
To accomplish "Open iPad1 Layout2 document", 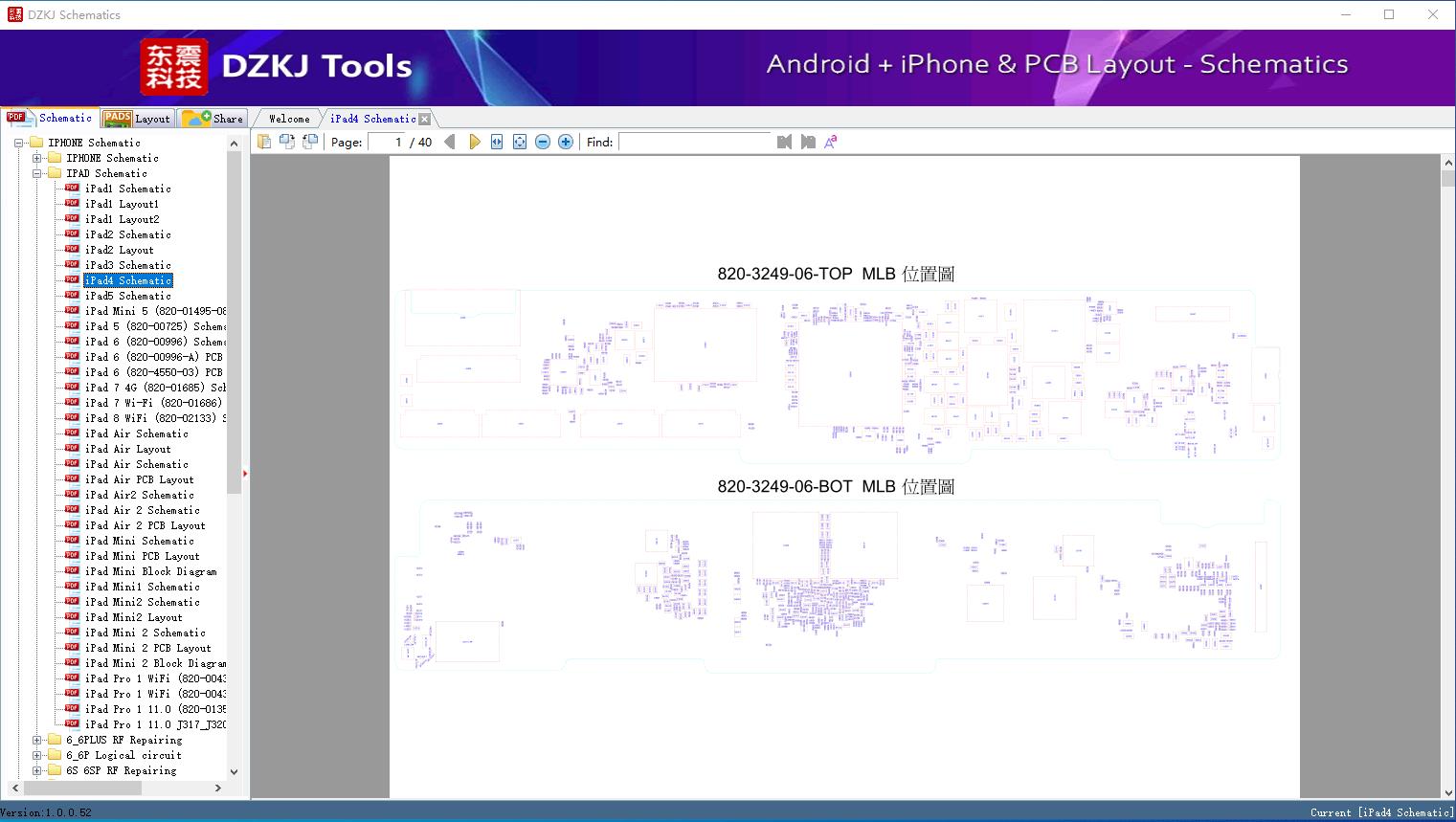I will 122,219.
